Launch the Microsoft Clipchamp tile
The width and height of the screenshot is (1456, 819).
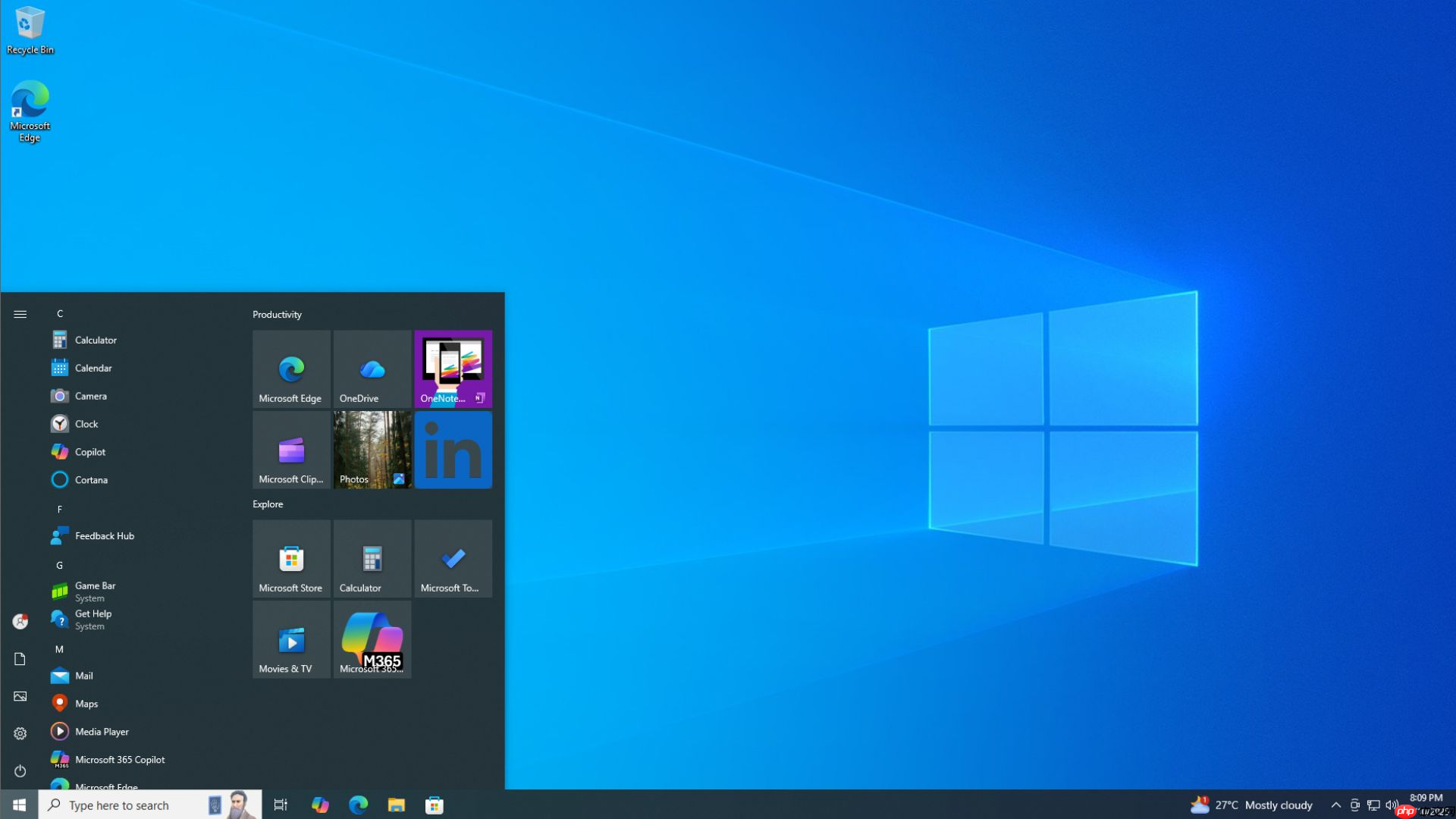pos(291,449)
